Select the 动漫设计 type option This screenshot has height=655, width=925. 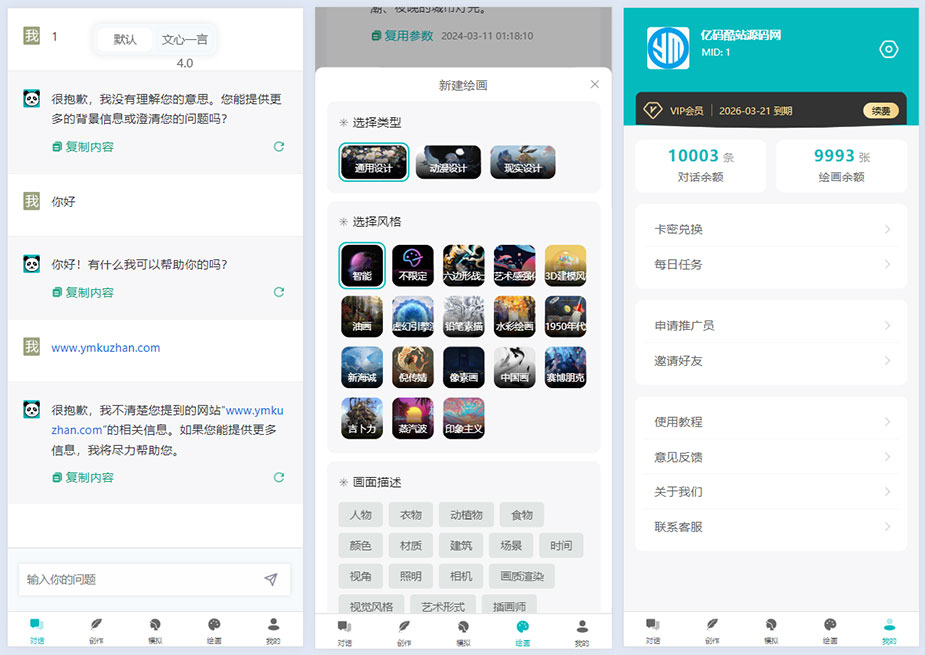pos(448,162)
